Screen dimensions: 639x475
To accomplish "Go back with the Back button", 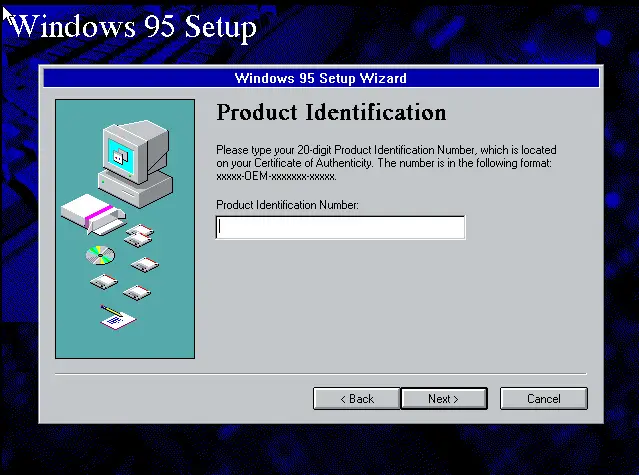I will click(356, 399).
